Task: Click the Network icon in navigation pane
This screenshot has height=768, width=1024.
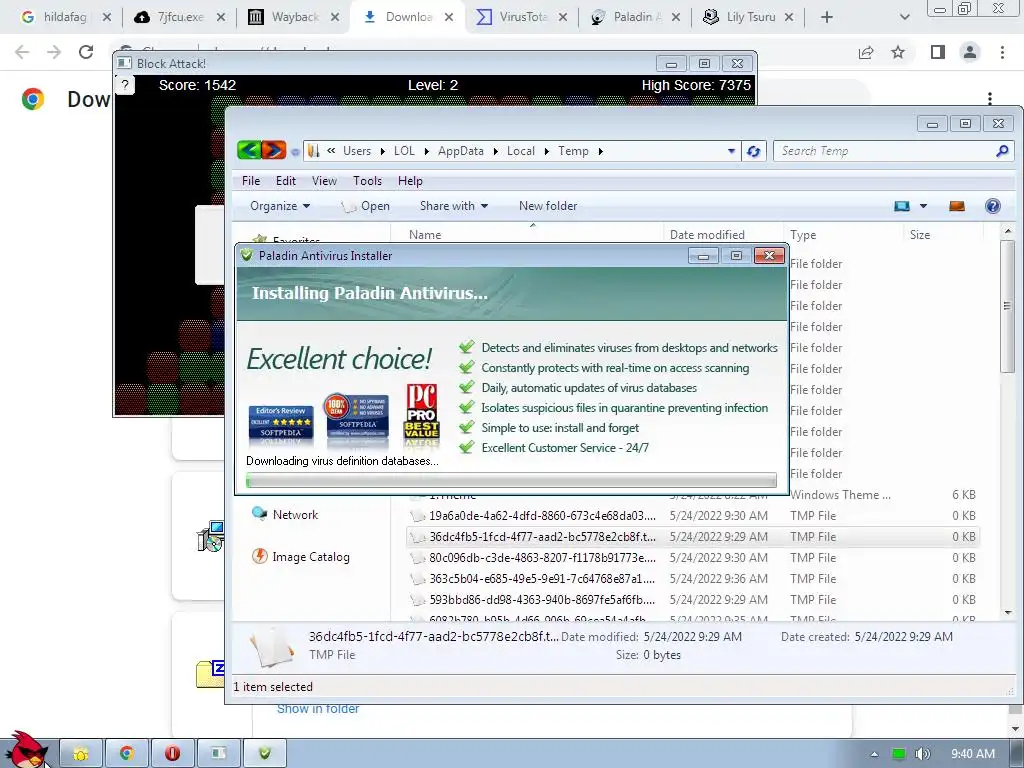Action: pos(259,514)
